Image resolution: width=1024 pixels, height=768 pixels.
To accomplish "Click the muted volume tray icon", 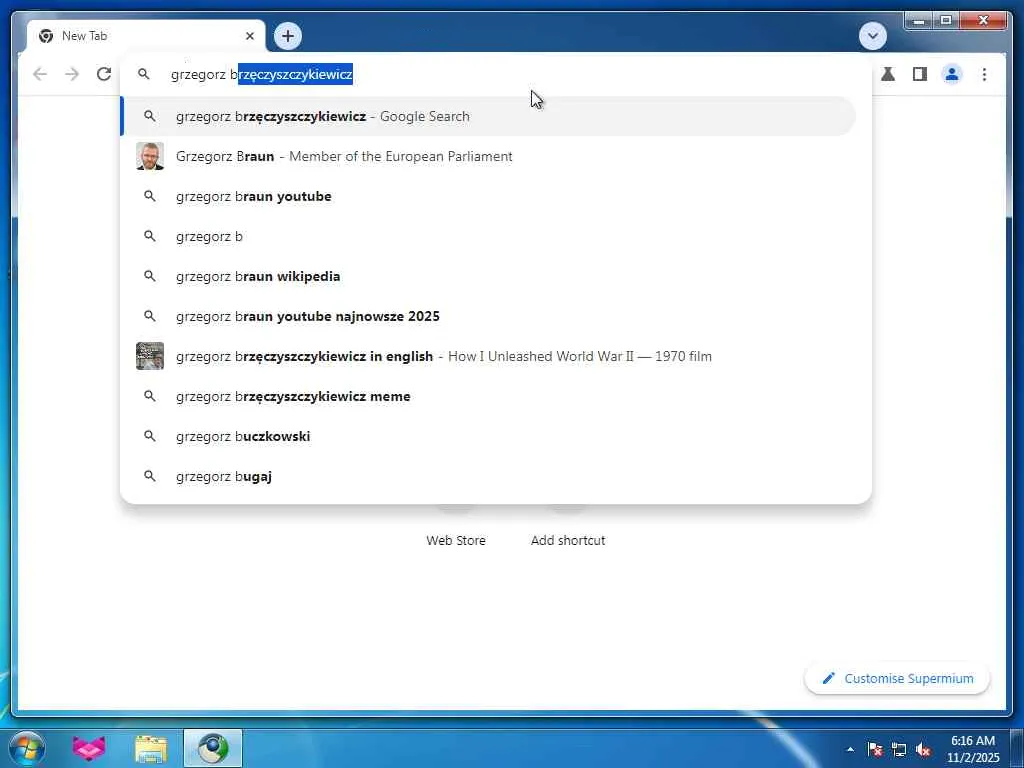I will [923, 749].
